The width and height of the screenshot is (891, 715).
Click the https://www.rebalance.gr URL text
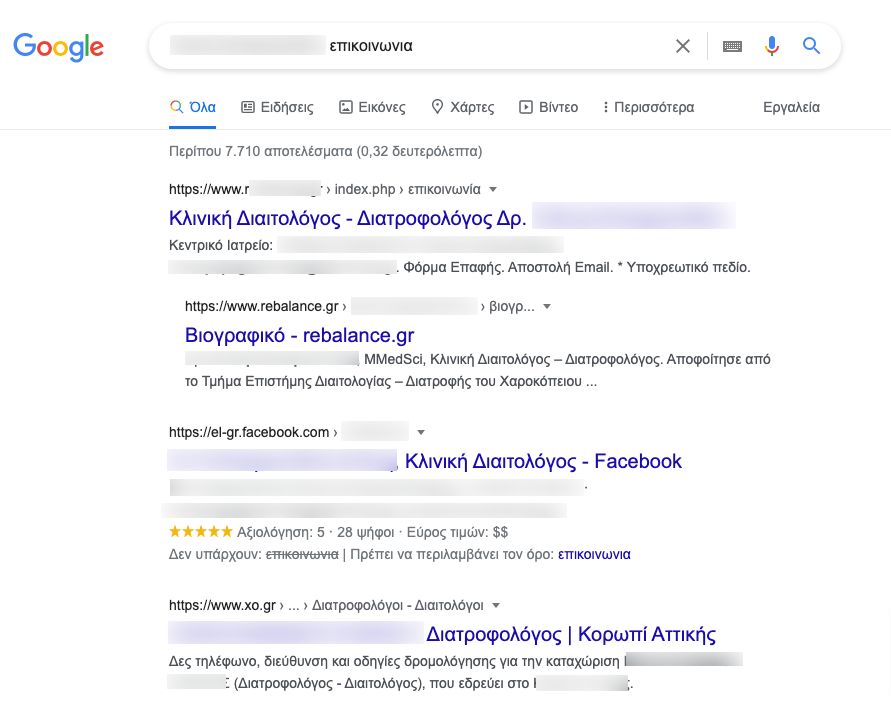coord(261,306)
